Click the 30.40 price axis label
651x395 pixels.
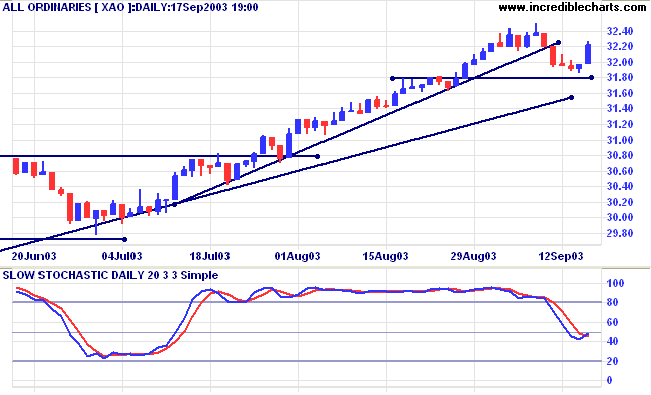click(x=620, y=186)
